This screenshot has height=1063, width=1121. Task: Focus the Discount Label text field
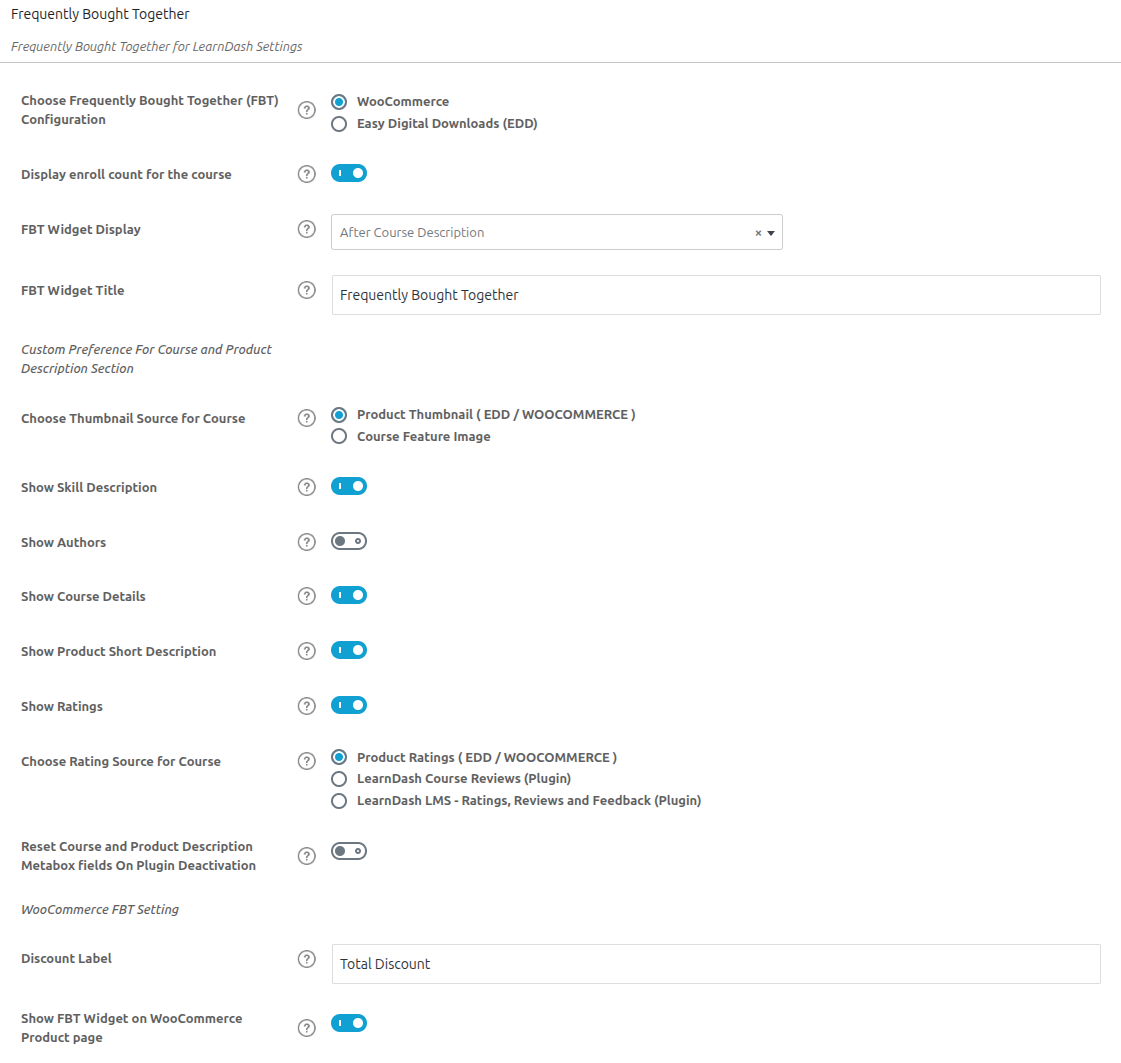coord(715,964)
